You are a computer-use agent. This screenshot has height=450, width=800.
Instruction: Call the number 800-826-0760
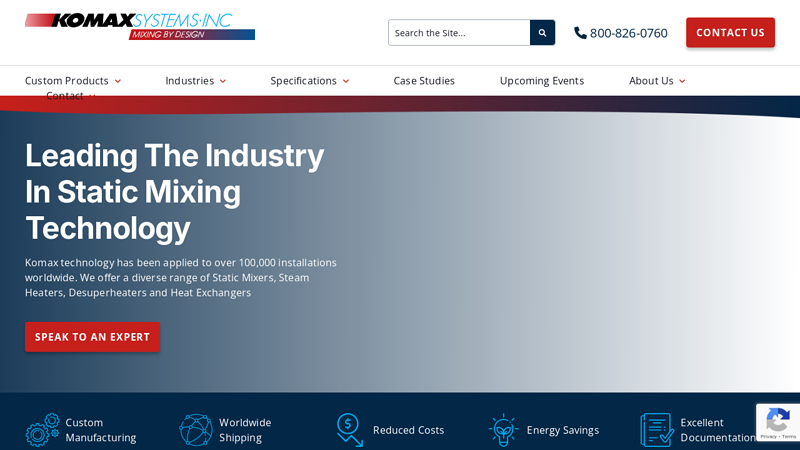629,33
